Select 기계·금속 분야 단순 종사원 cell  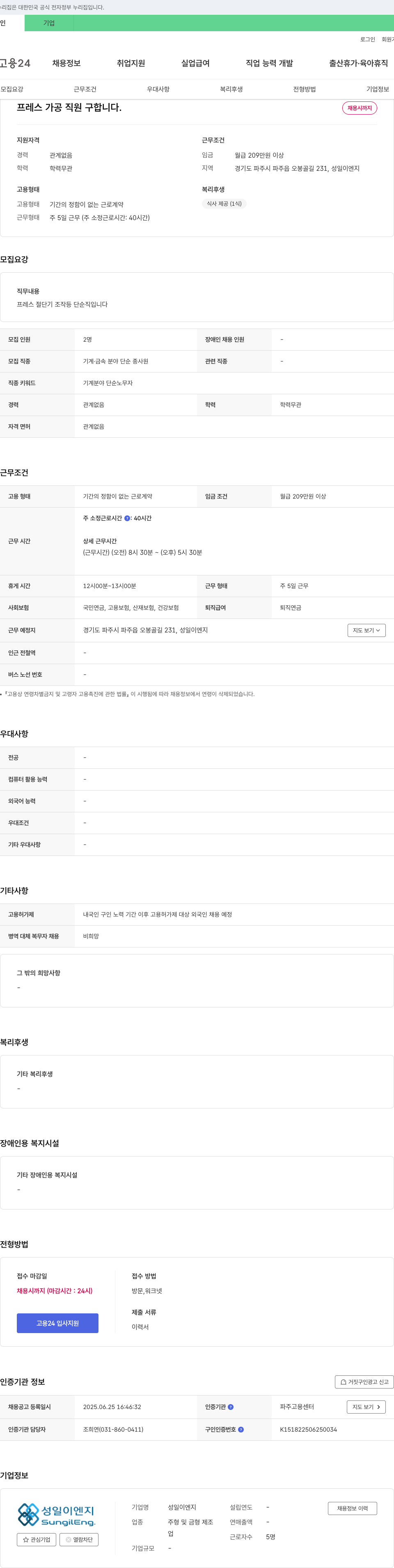(115, 361)
